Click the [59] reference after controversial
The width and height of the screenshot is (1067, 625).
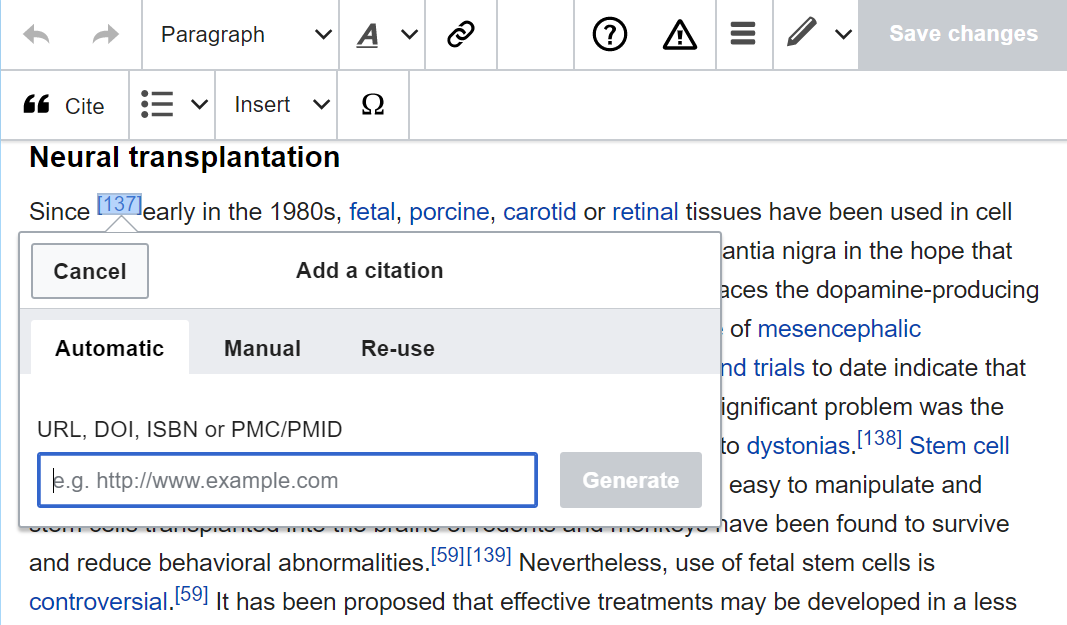pos(191,594)
